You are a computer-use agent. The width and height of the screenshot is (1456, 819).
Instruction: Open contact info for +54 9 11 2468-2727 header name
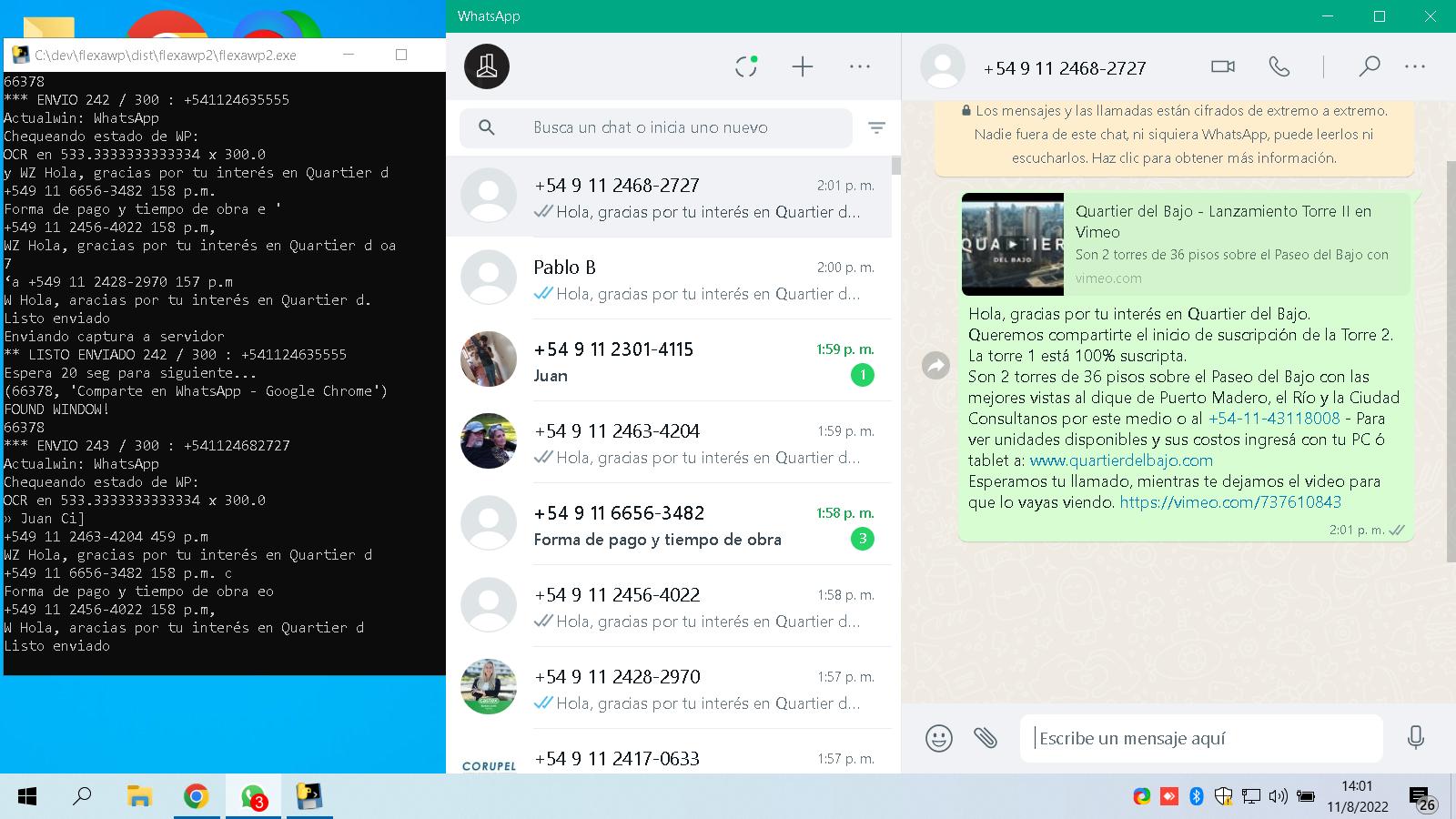point(1065,68)
